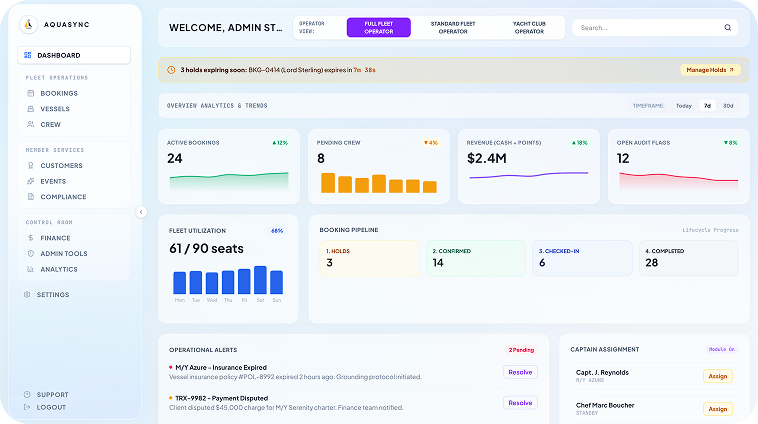This screenshot has width=758, height=424.
Task: Click the Events sparkle icon
Action: pos(30,181)
